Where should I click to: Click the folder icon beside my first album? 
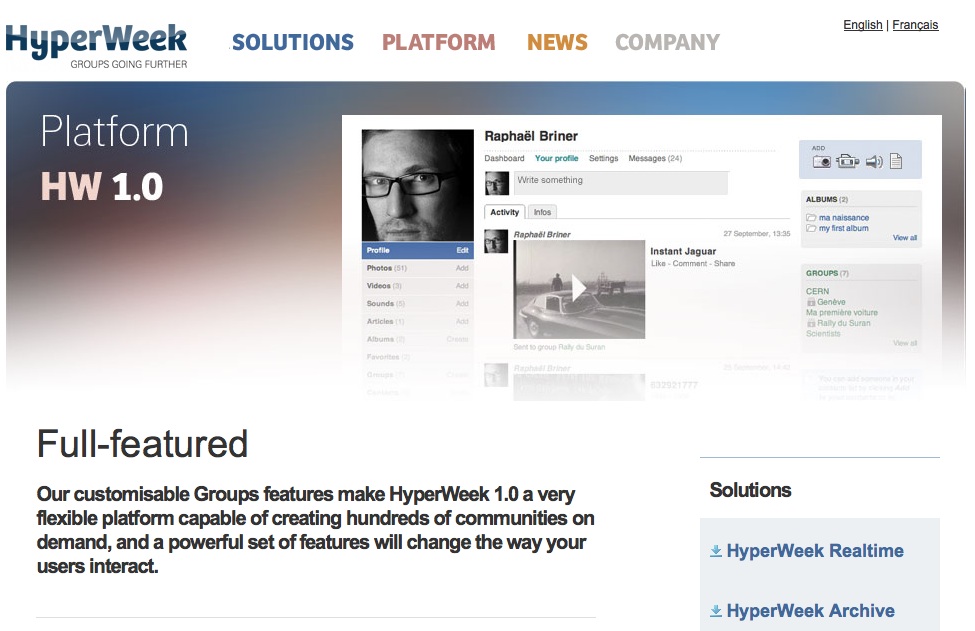click(x=811, y=228)
